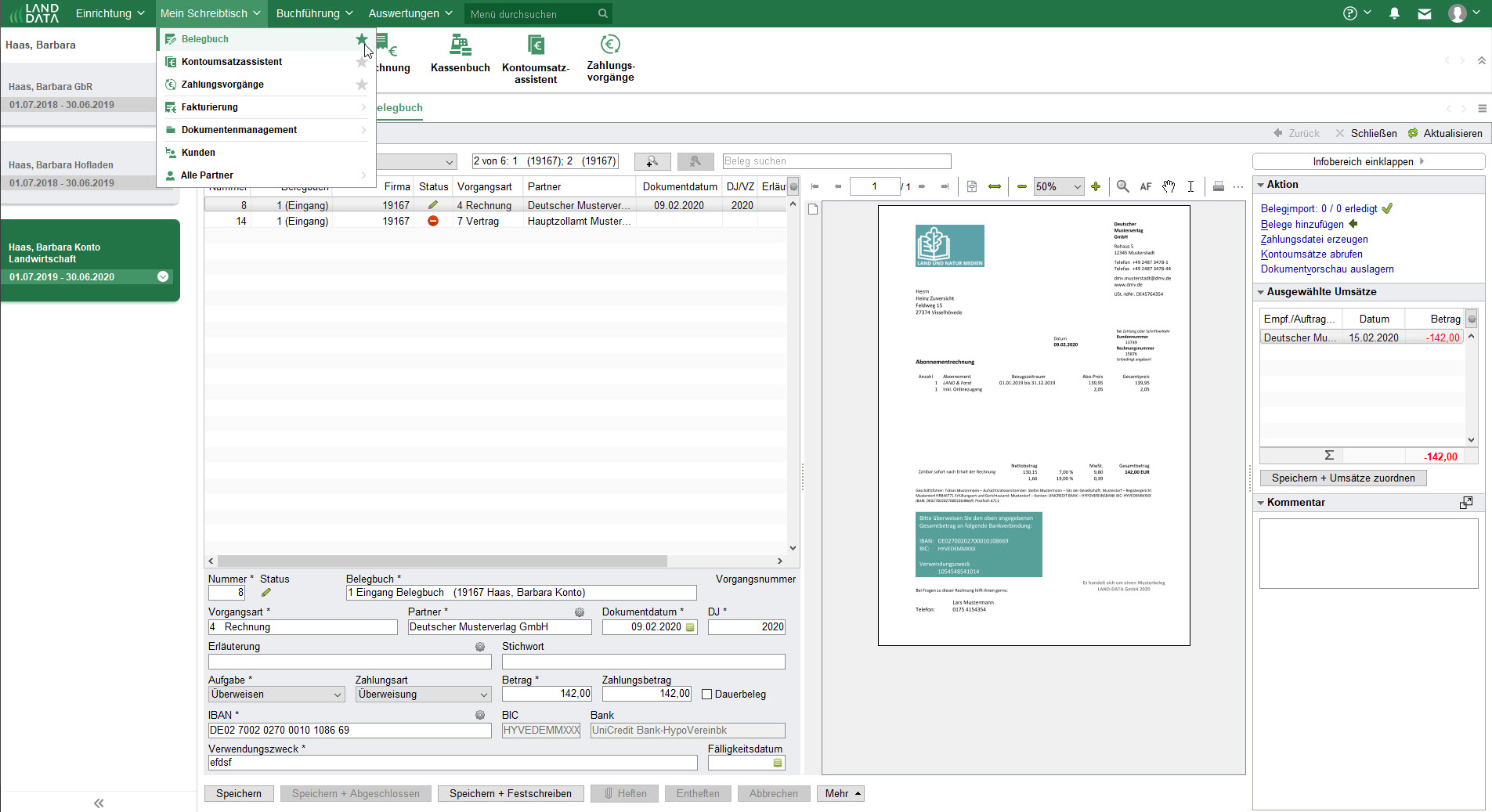Zoom in with the green plus icon

1096,186
